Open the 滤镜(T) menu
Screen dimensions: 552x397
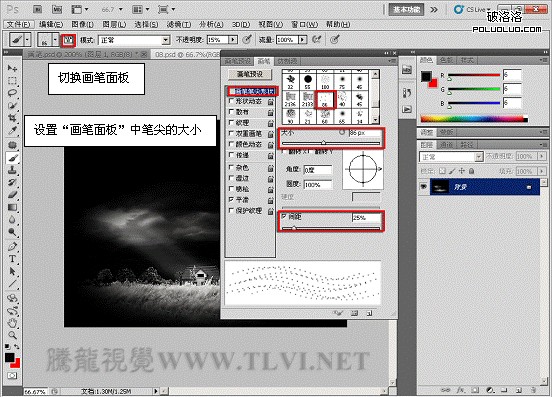[x=179, y=24]
